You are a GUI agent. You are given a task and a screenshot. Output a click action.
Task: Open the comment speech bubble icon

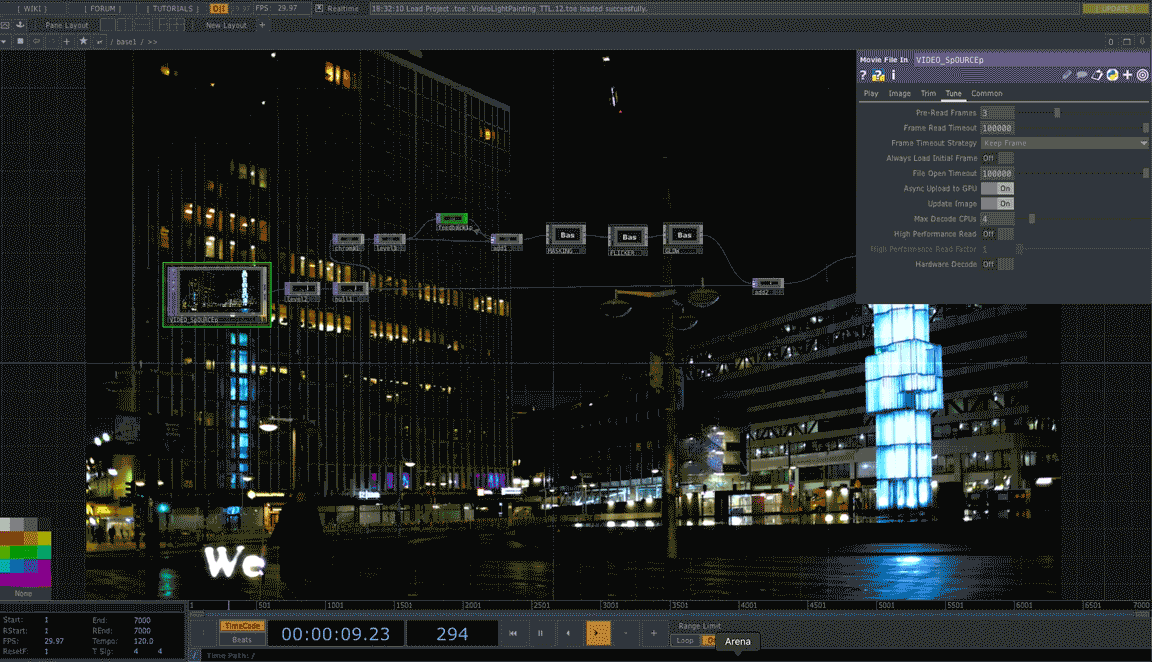(1082, 75)
